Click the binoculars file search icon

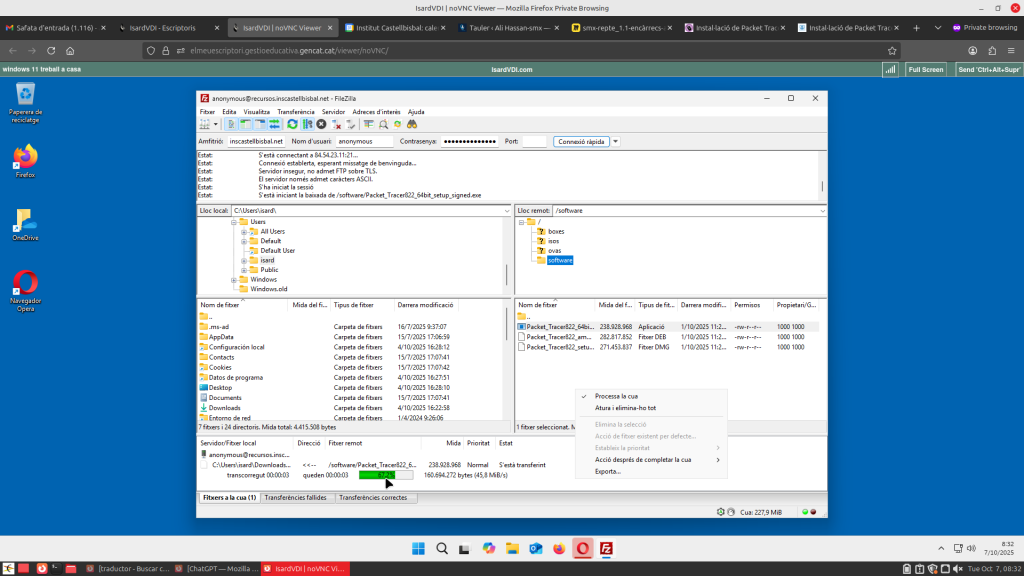coord(411,124)
